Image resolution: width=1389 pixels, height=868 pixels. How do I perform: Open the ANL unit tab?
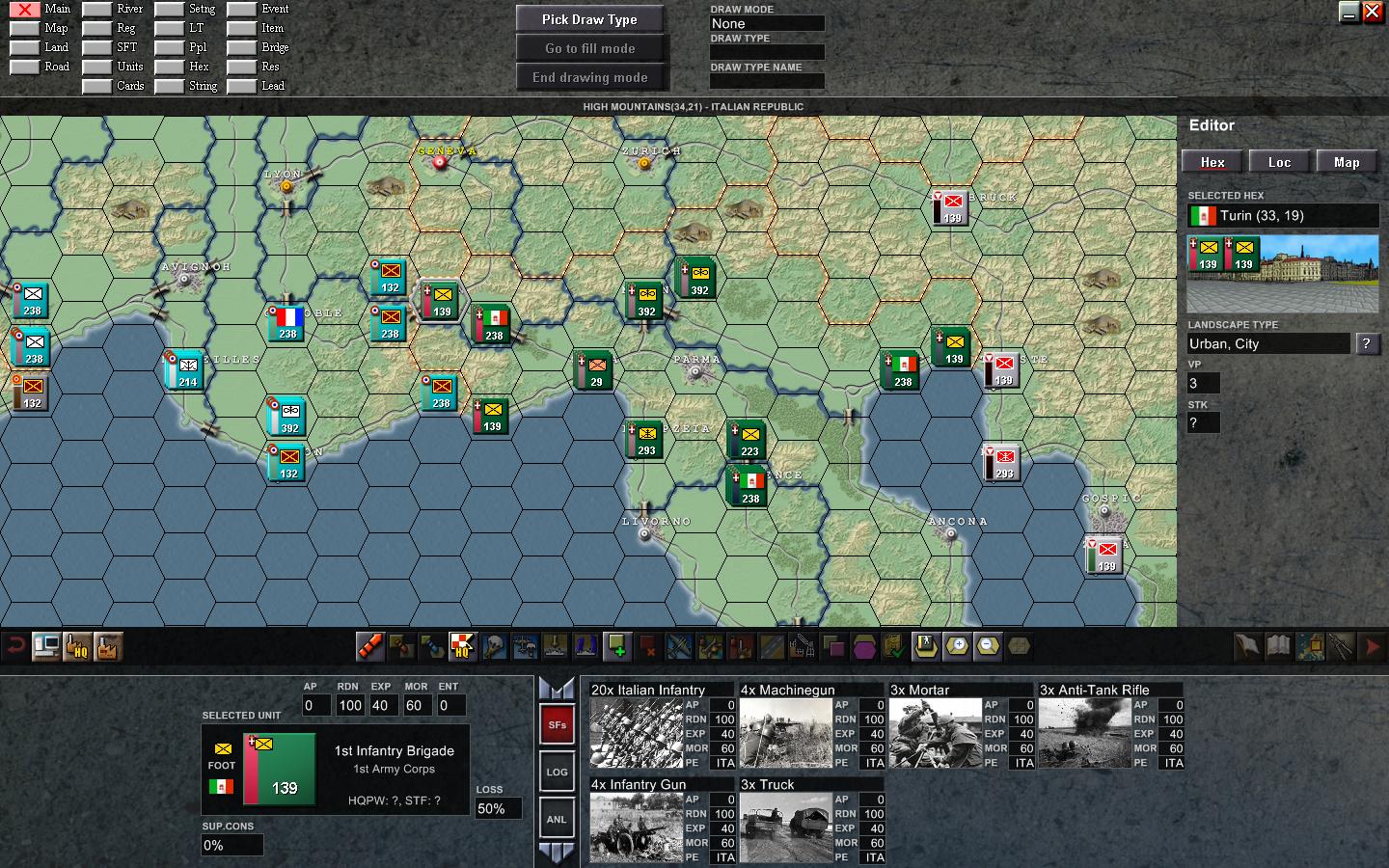[557, 819]
